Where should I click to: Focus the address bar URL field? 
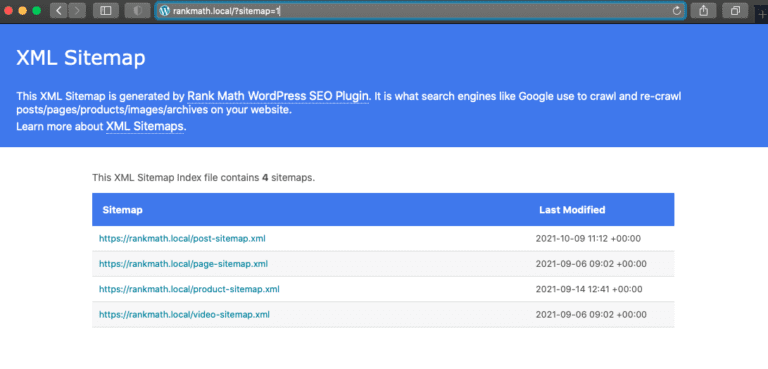pos(420,11)
